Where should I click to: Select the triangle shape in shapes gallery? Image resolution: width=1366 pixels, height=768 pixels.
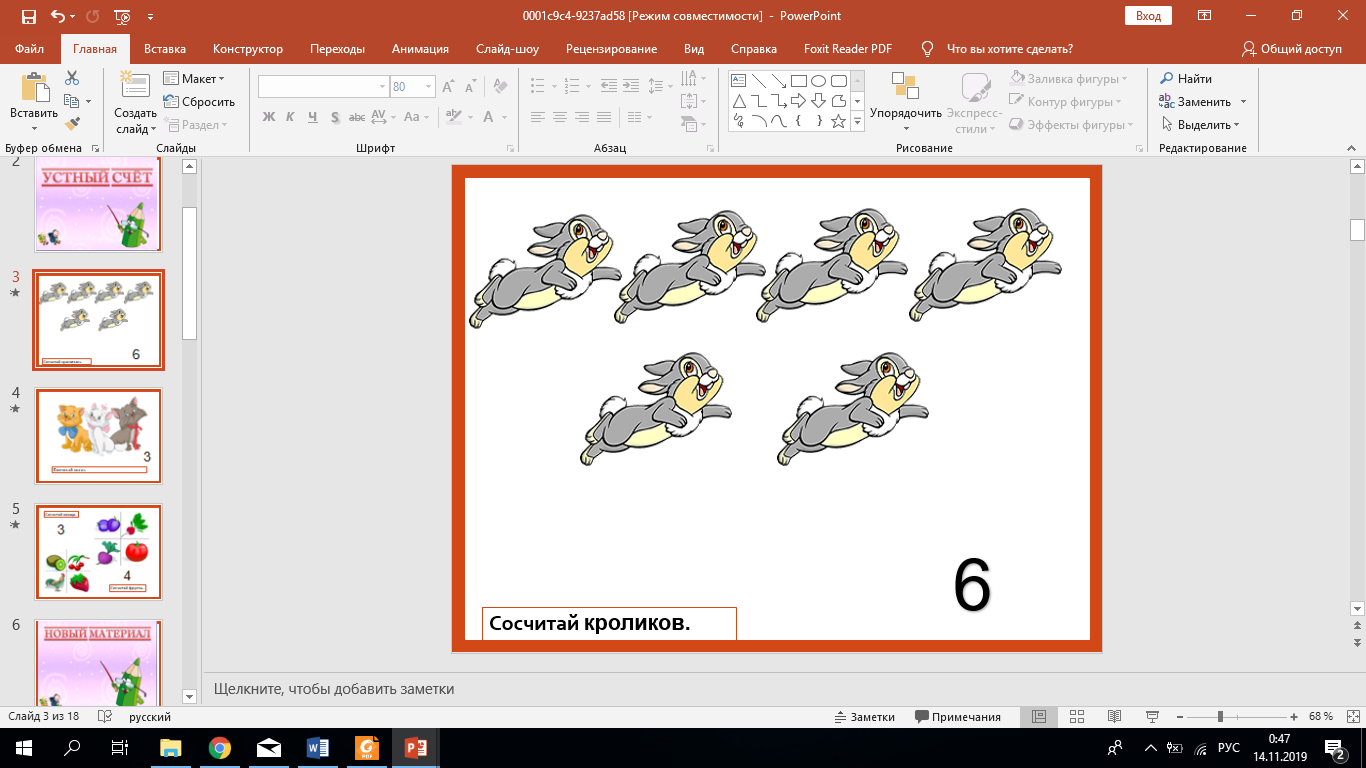pyautogui.click(x=738, y=101)
